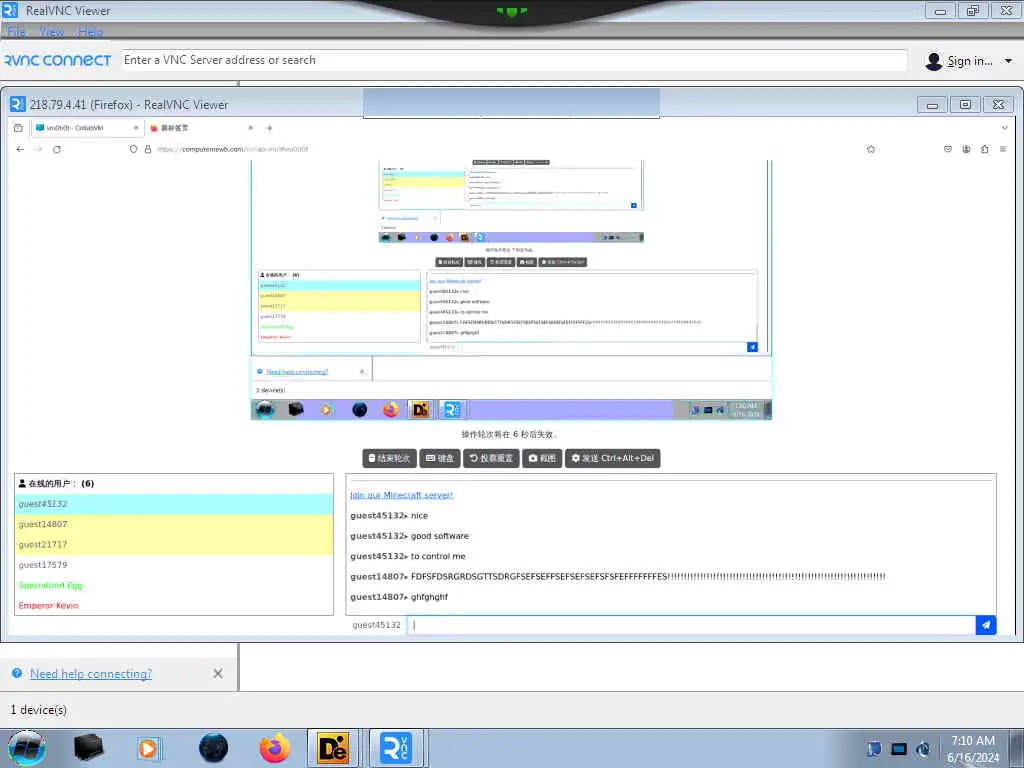
Task: Expand the Sign in dropdown arrow
Action: coord(1008,61)
